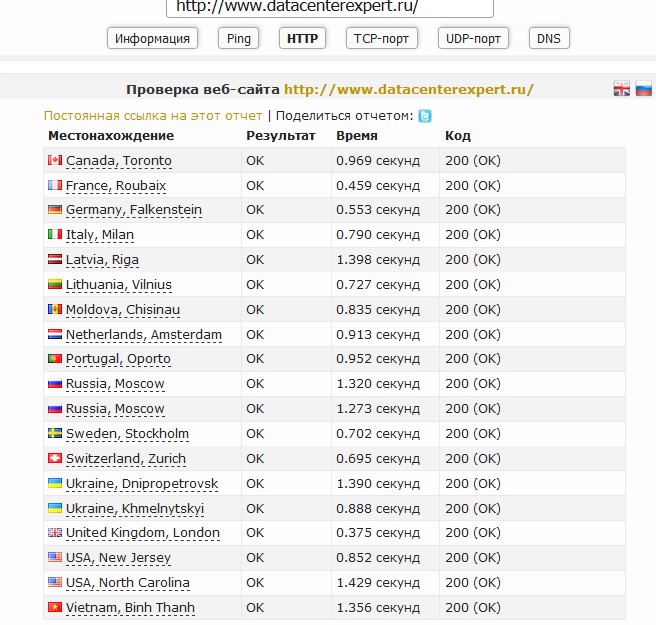Switch site language with the Russian flag icon
This screenshot has height=625, width=656.
(x=643, y=89)
